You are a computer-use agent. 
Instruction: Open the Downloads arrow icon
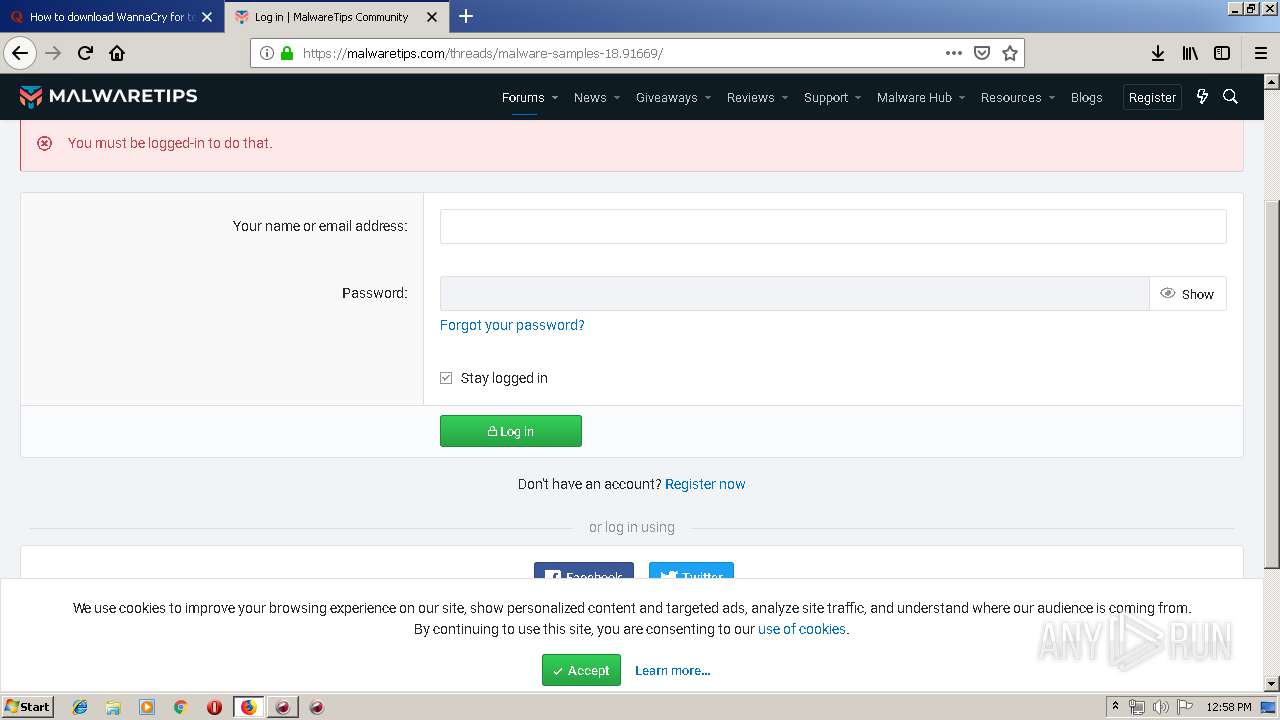1157,53
